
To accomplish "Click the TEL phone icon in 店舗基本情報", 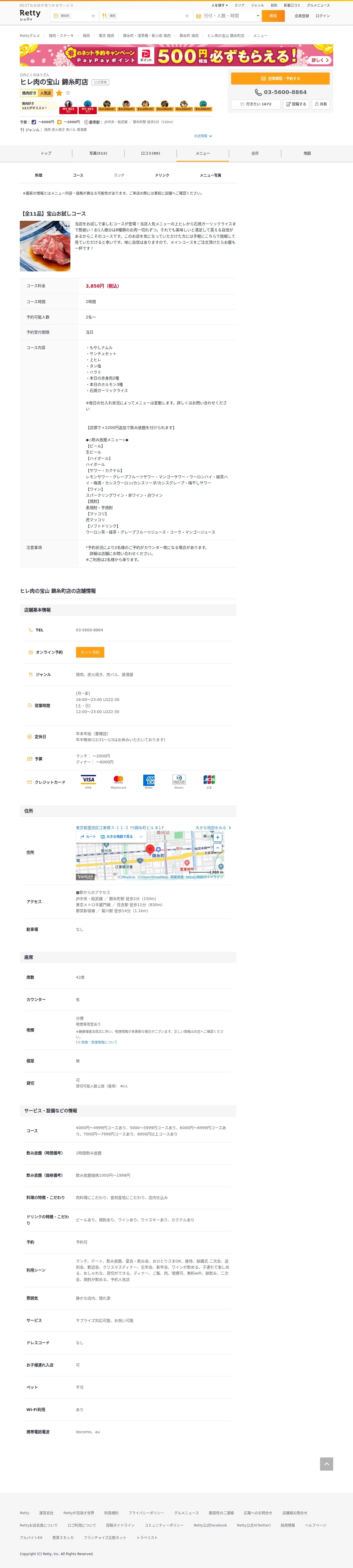I will tap(31, 630).
